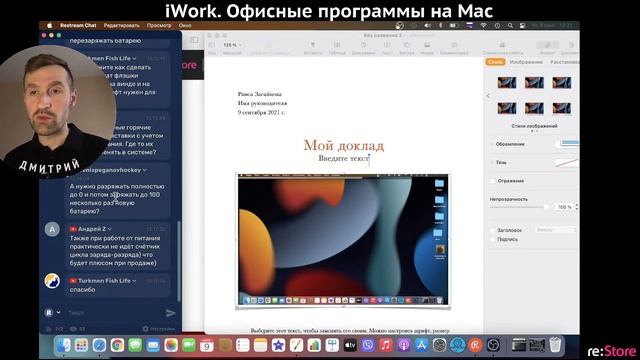This screenshot has width=640, height=360.
Task: Open Numbers from the Dock
Action: [314, 346]
